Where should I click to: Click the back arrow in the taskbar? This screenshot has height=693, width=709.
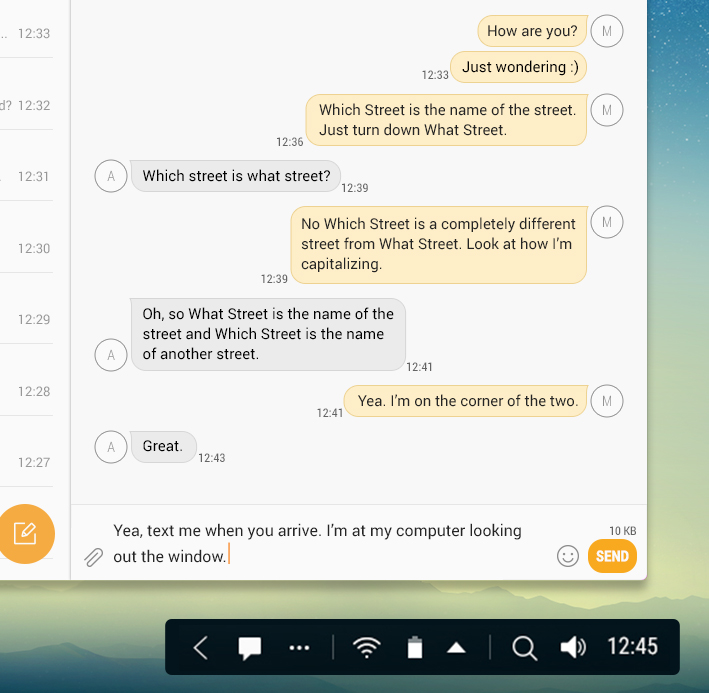[x=201, y=648]
